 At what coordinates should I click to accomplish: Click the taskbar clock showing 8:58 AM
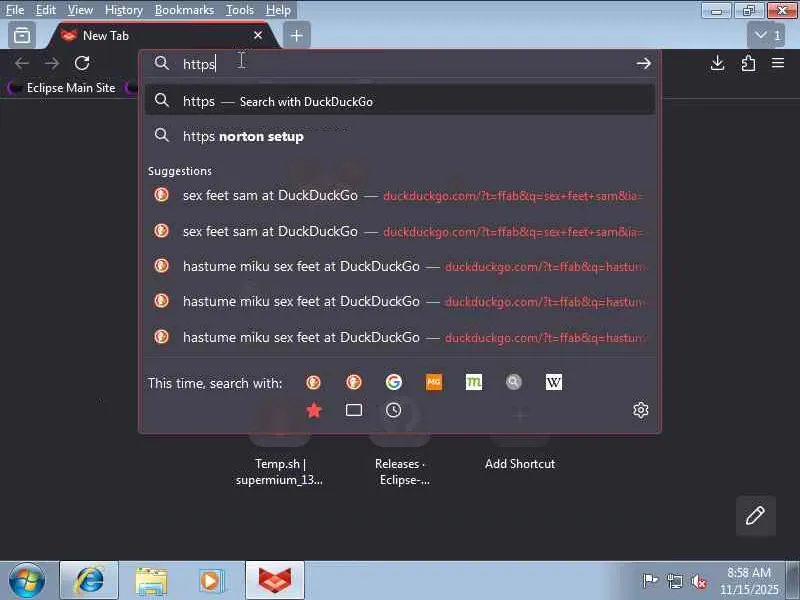click(749, 581)
